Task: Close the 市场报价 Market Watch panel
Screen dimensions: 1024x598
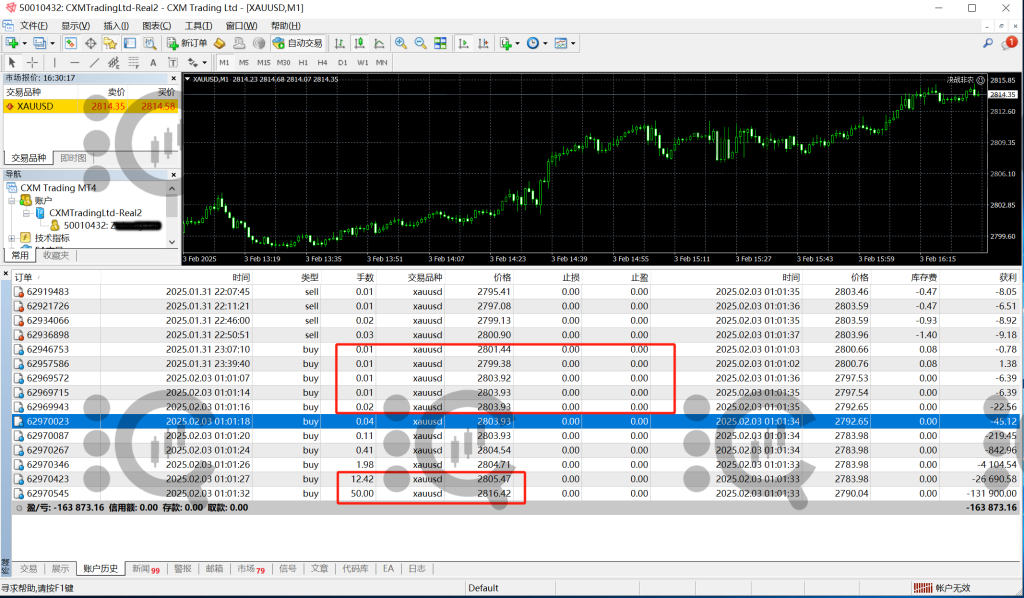Action: click(x=175, y=78)
